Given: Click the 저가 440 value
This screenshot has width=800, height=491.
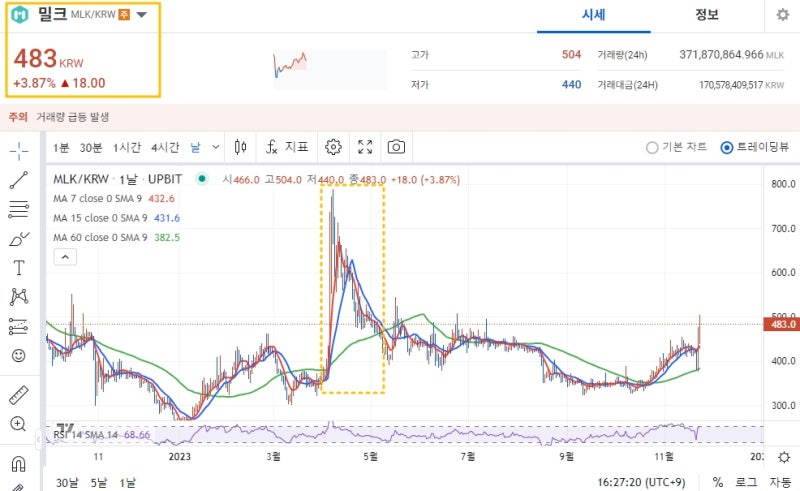Looking at the screenshot, I should point(571,85).
